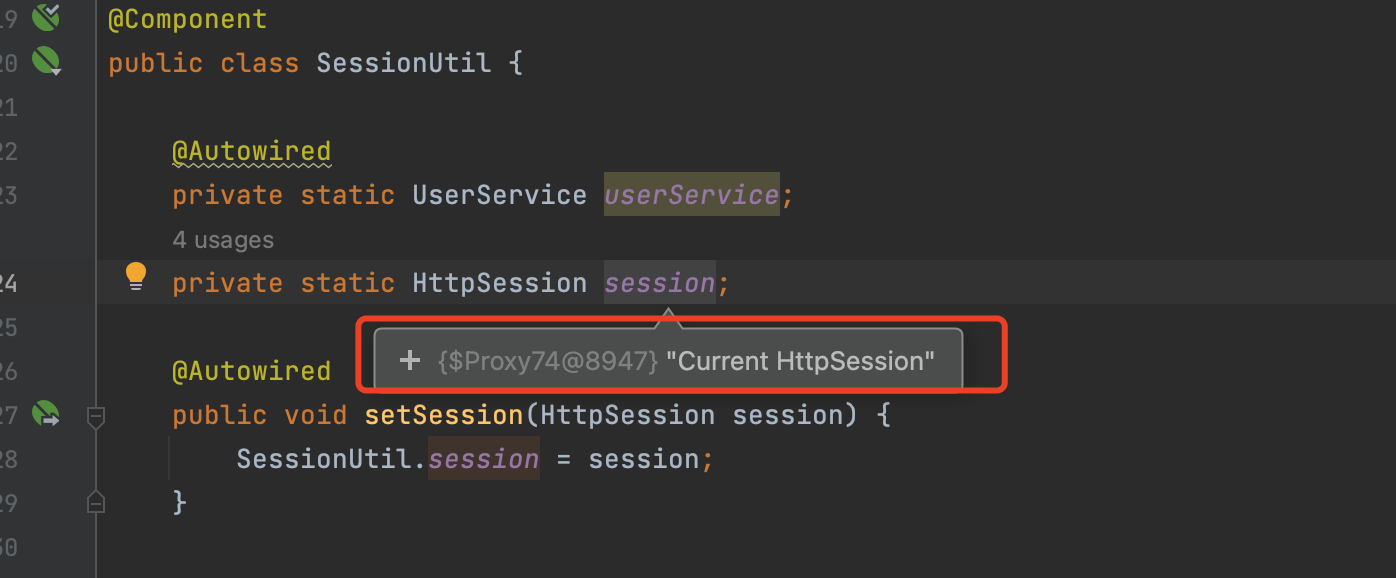Click the Spring gutter icon beside class SessionUtil

point(45,62)
